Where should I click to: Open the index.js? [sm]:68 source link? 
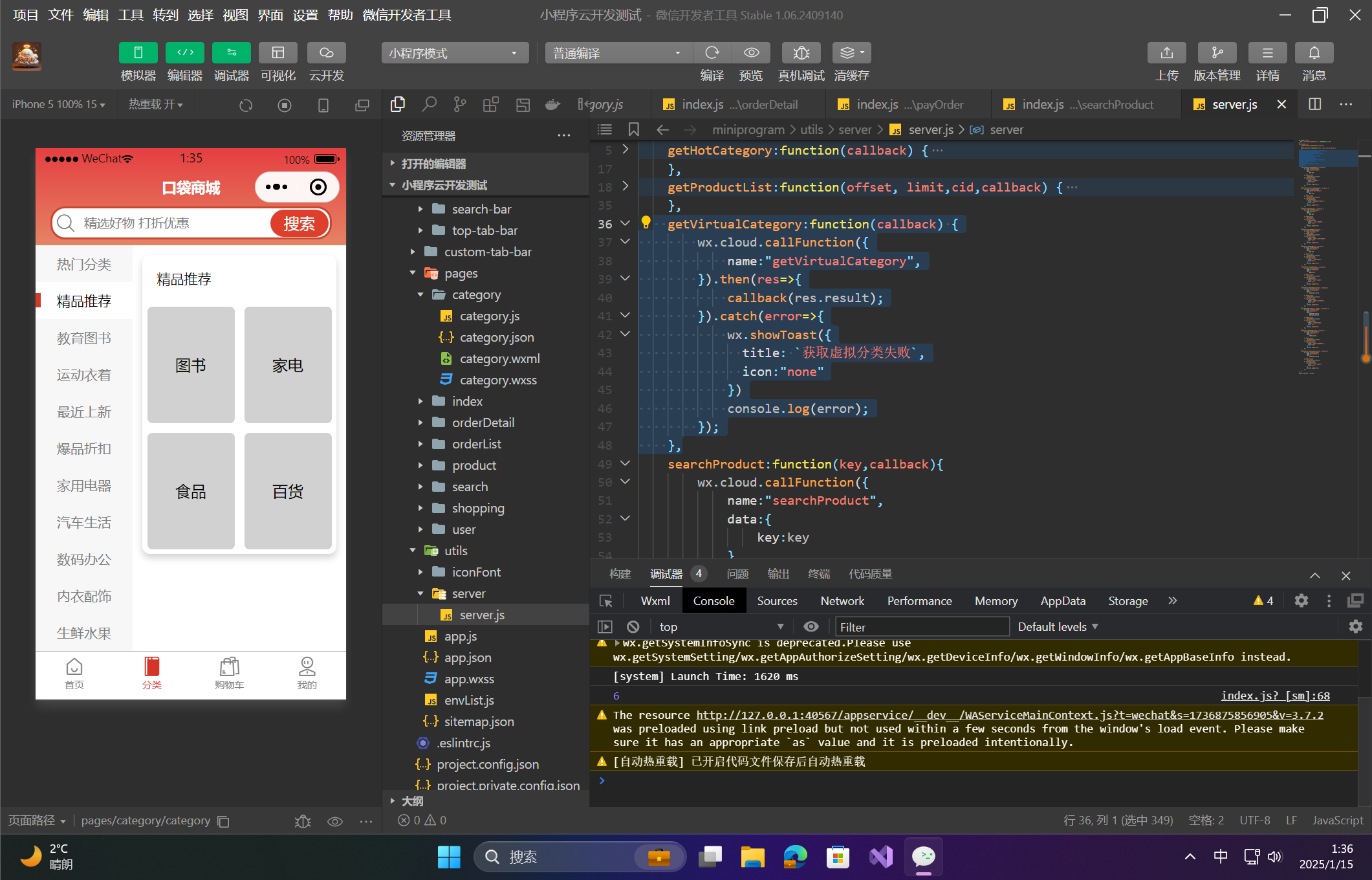pos(1275,696)
